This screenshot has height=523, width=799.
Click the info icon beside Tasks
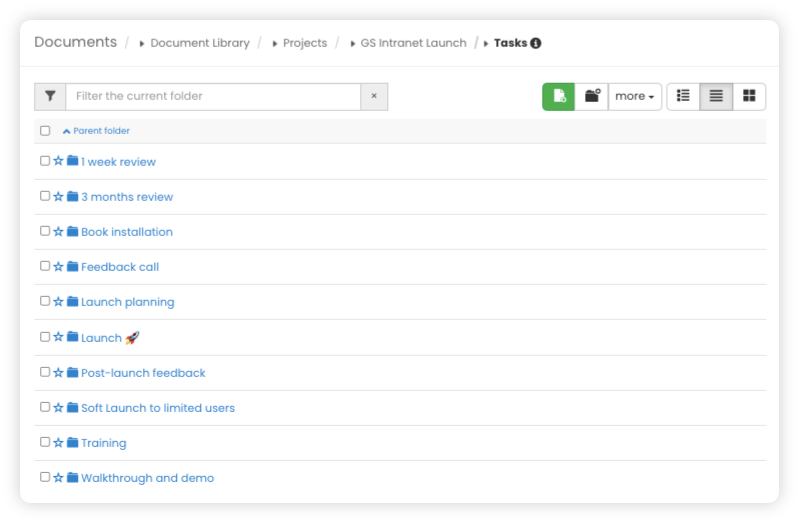click(x=536, y=43)
